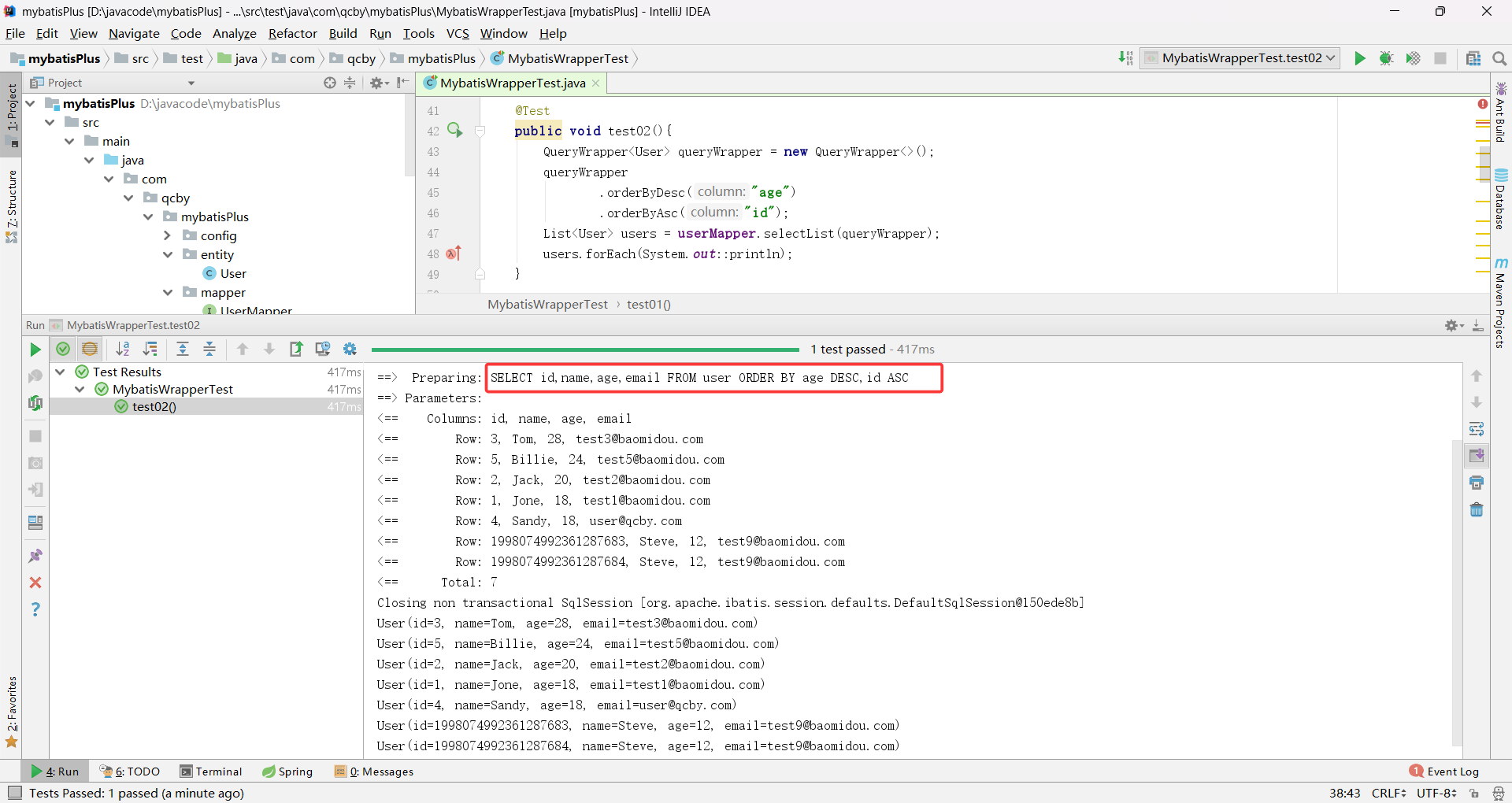Toggle Show Passed tests filter
Image resolution: width=1512 pixels, height=803 pixels.
[63, 349]
